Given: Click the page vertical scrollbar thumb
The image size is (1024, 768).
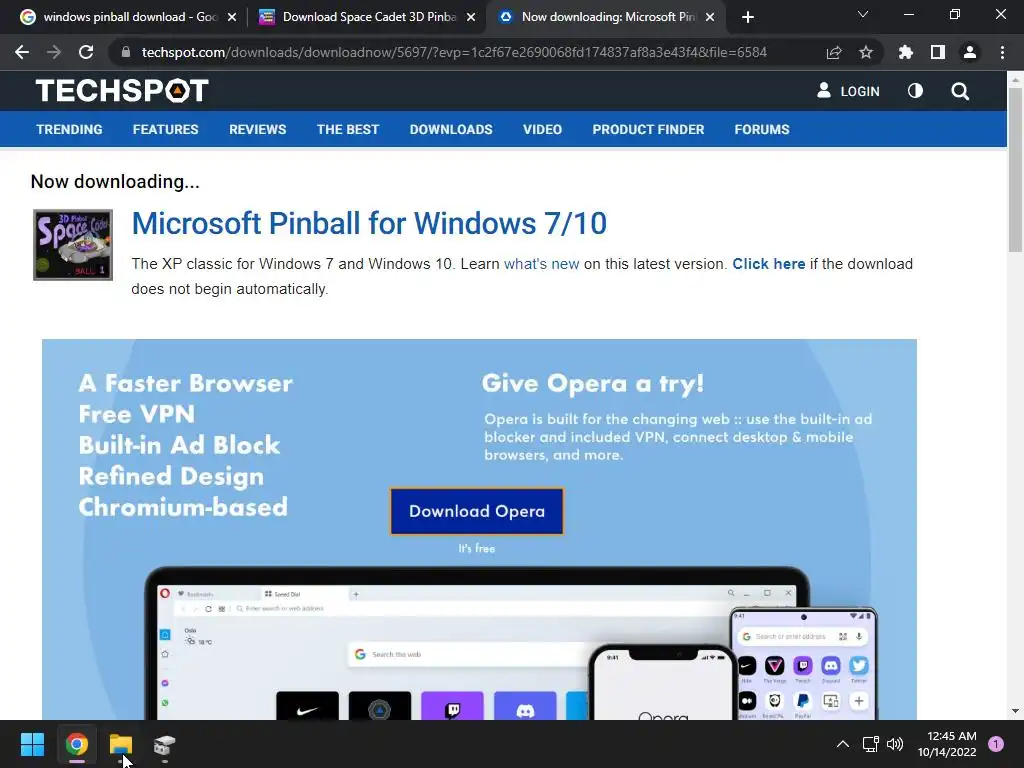Looking at the screenshot, I should (1015, 168).
